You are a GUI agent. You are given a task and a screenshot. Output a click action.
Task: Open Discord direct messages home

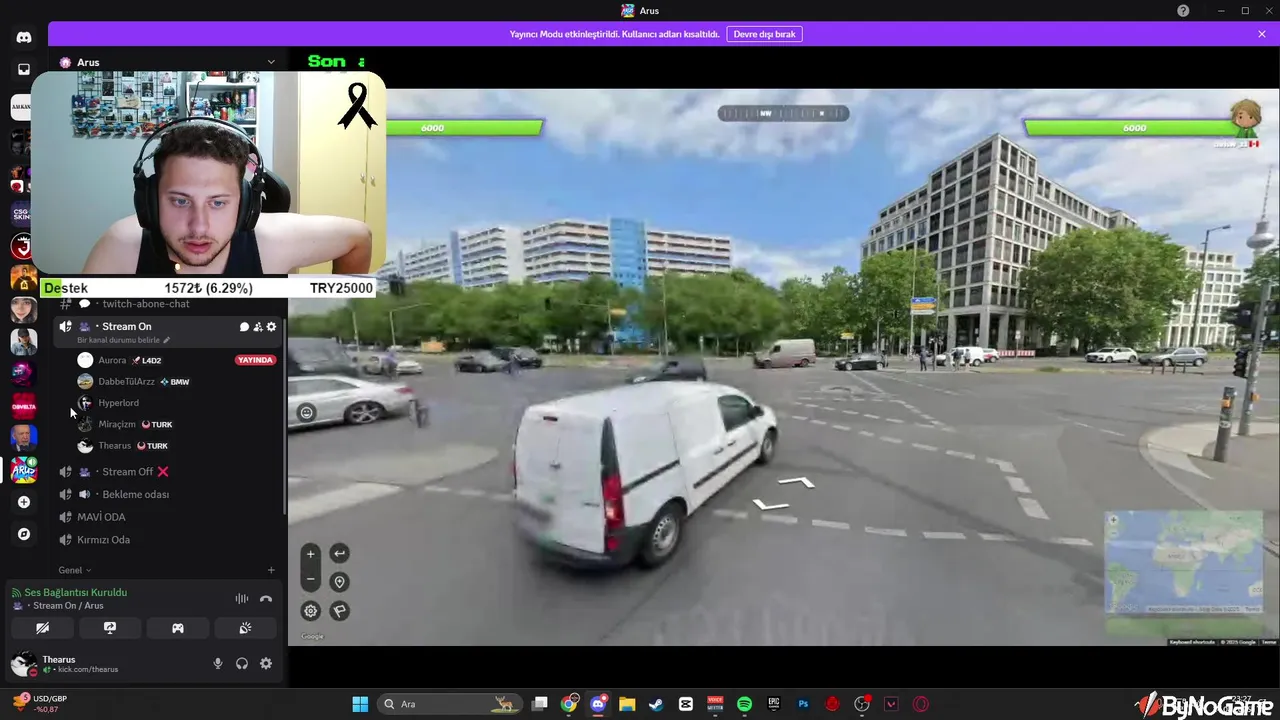click(x=24, y=37)
